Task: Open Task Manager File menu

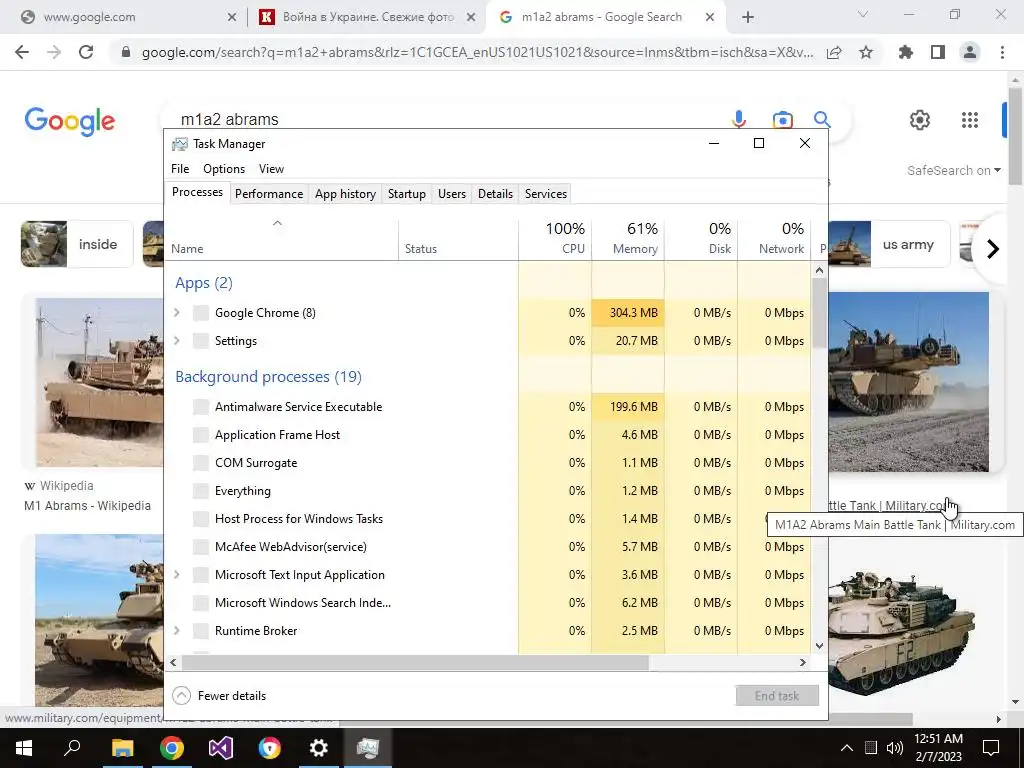Action: pos(180,168)
